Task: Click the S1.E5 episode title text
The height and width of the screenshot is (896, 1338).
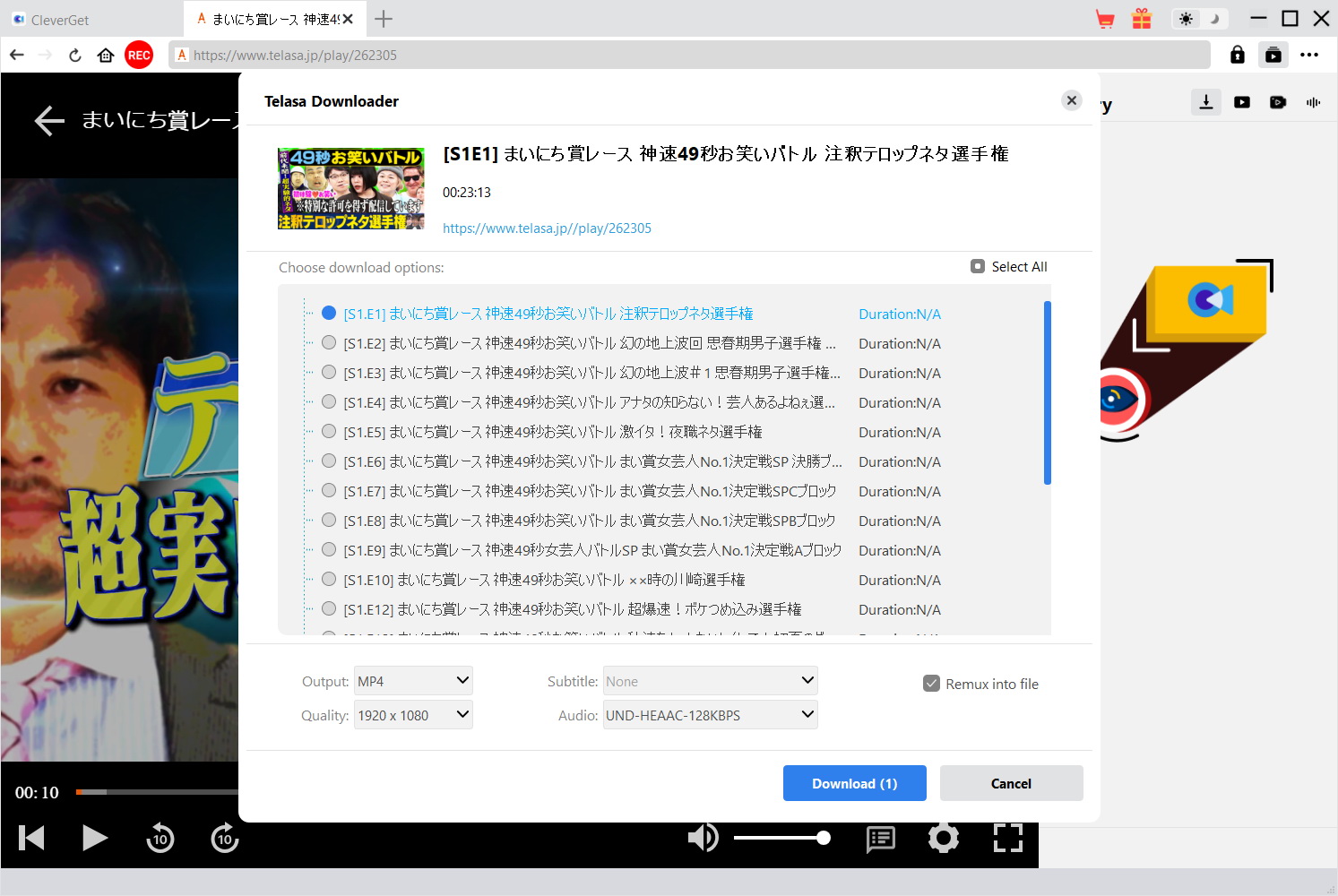Action: (553, 432)
